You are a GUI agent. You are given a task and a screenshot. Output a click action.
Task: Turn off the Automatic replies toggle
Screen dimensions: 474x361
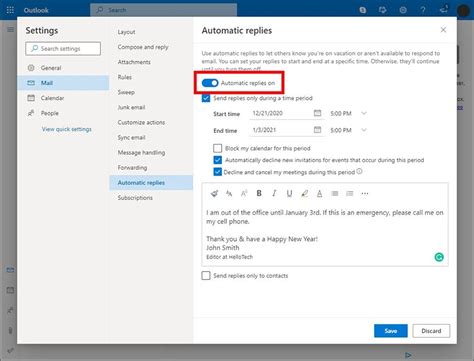point(210,83)
